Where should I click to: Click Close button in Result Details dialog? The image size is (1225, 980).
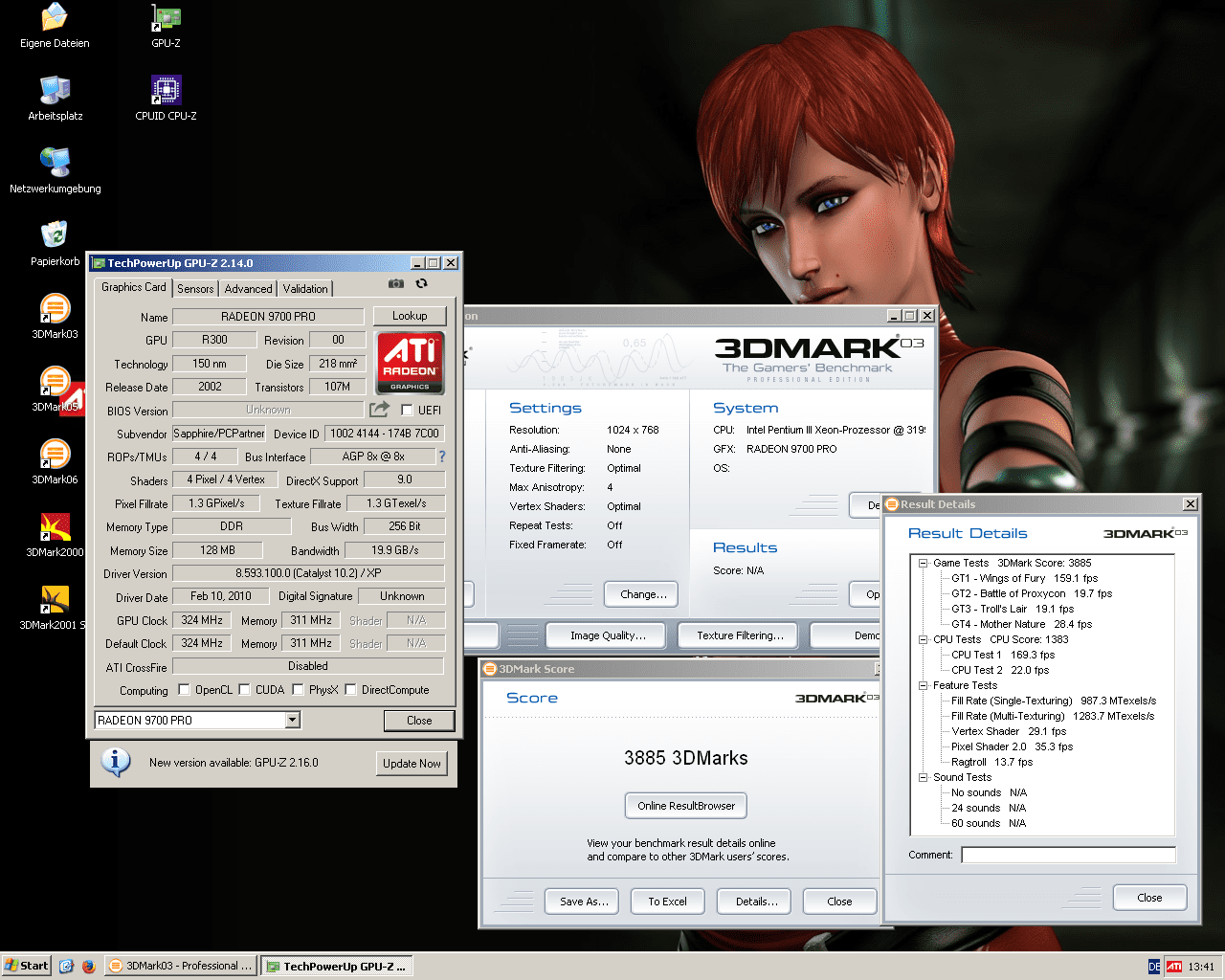click(x=1150, y=898)
